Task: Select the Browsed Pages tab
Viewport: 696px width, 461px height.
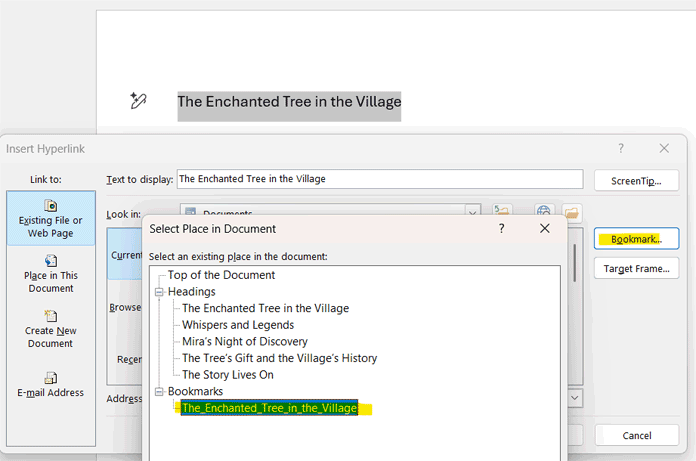Action: 126,307
